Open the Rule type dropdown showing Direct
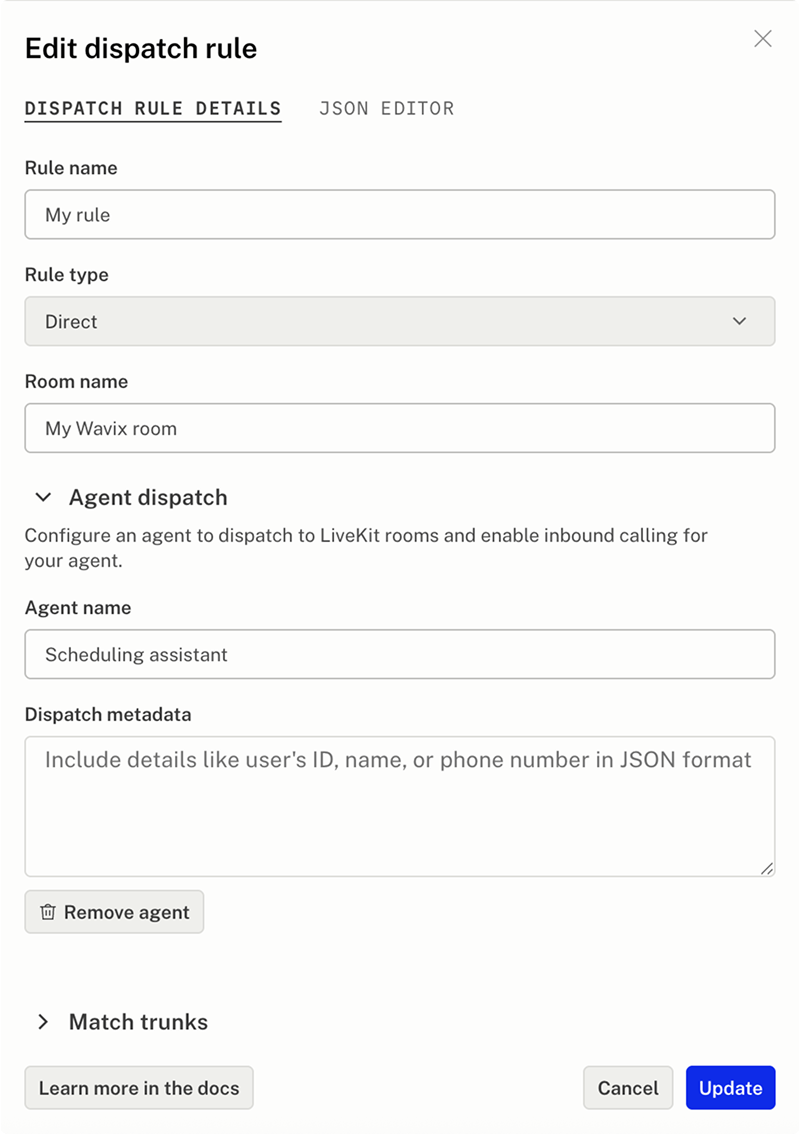Viewport: 800px width, 1134px height. [x=399, y=321]
